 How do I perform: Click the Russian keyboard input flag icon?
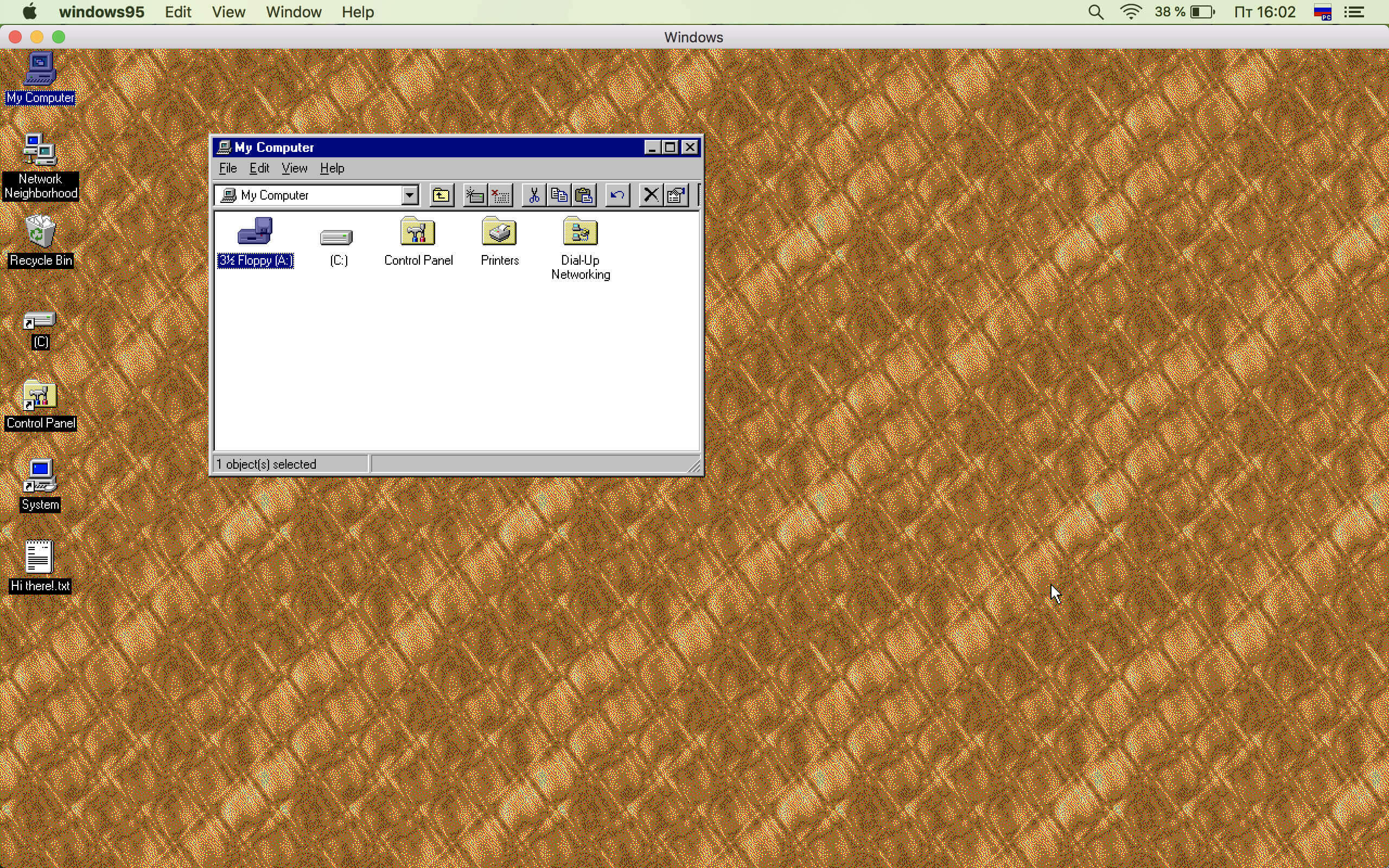coord(1322,11)
